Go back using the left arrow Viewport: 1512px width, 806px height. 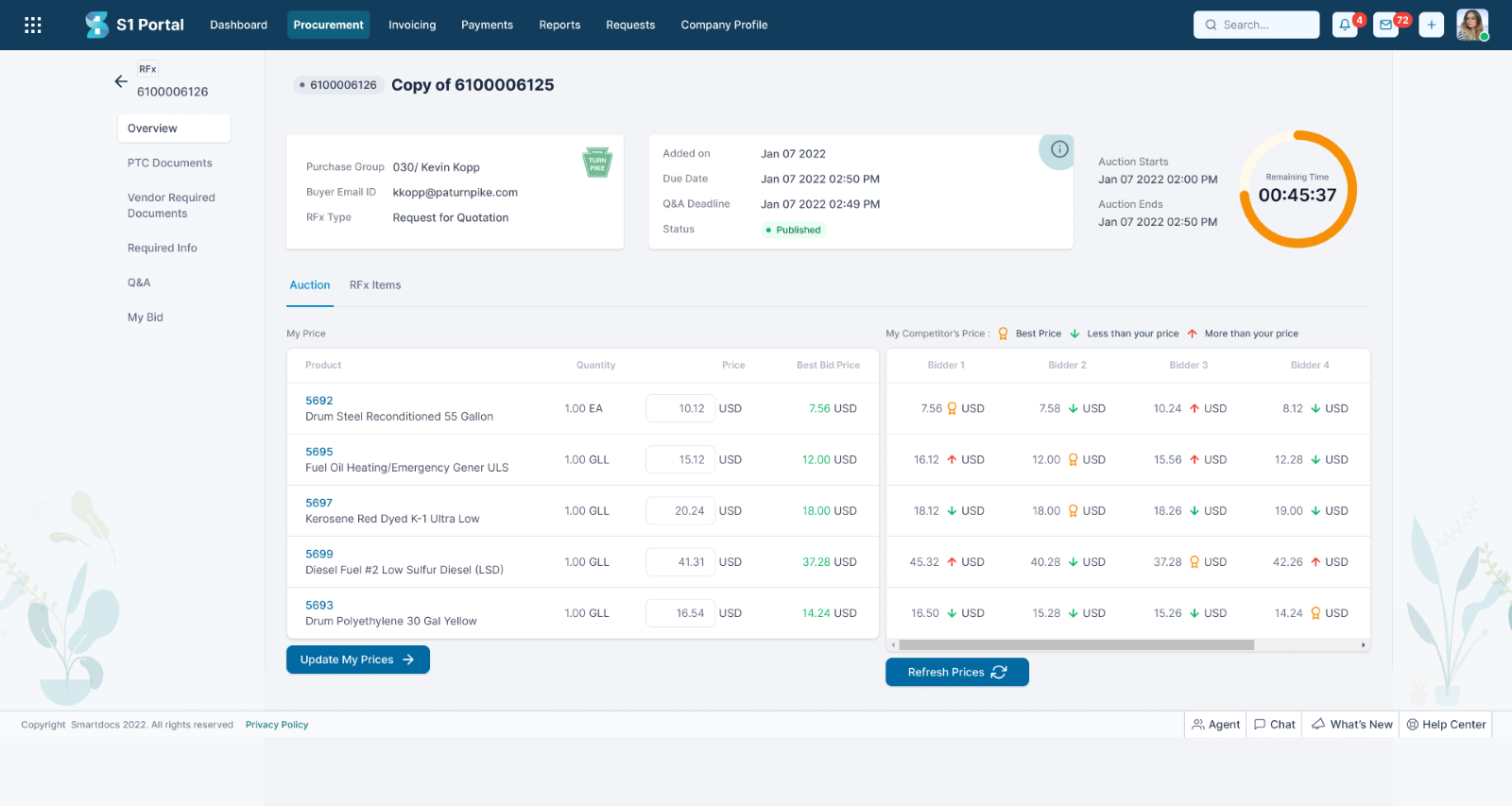click(x=121, y=81)
